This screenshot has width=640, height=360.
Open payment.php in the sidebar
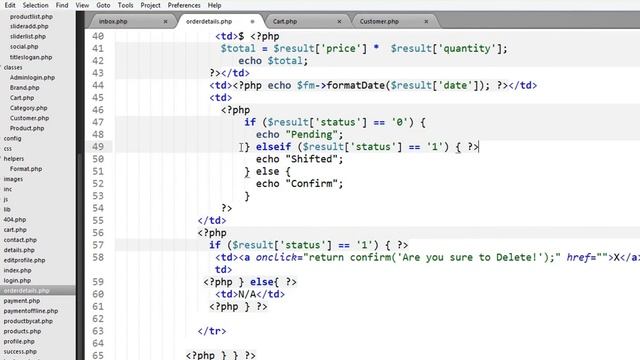tap(22, 301)
